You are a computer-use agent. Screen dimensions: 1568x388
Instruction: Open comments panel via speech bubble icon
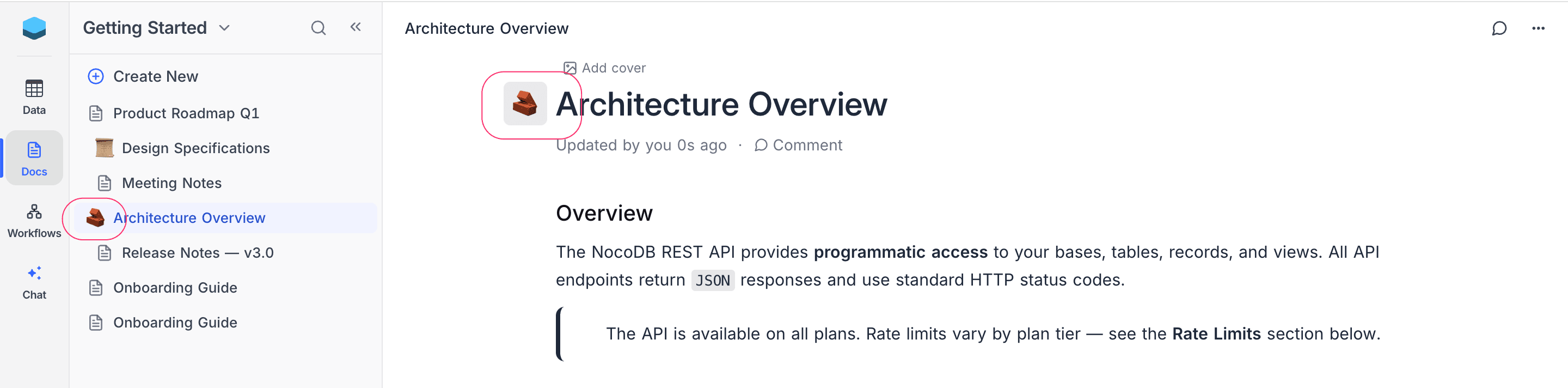point(1499,29)
